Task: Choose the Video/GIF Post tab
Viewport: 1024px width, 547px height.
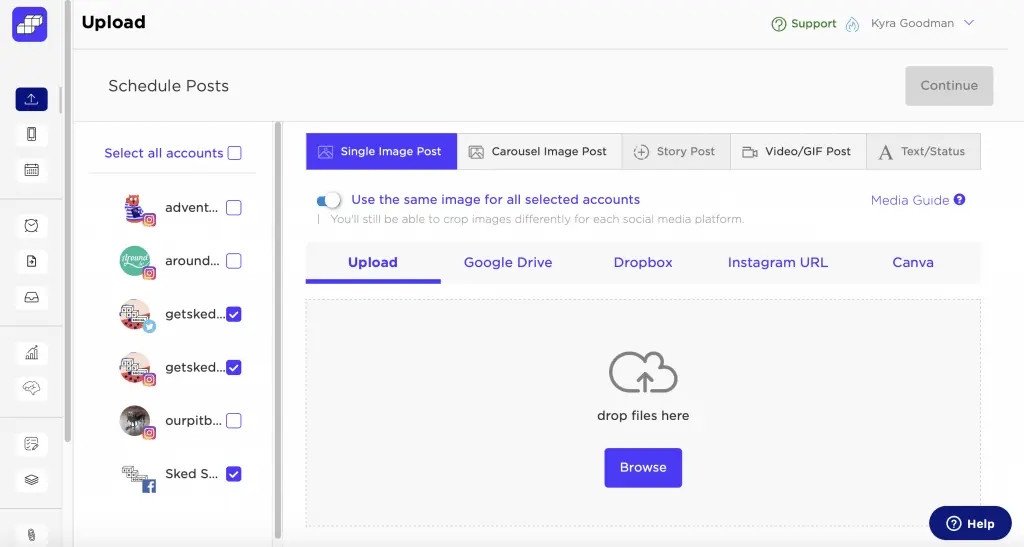Action: [797, 152]
